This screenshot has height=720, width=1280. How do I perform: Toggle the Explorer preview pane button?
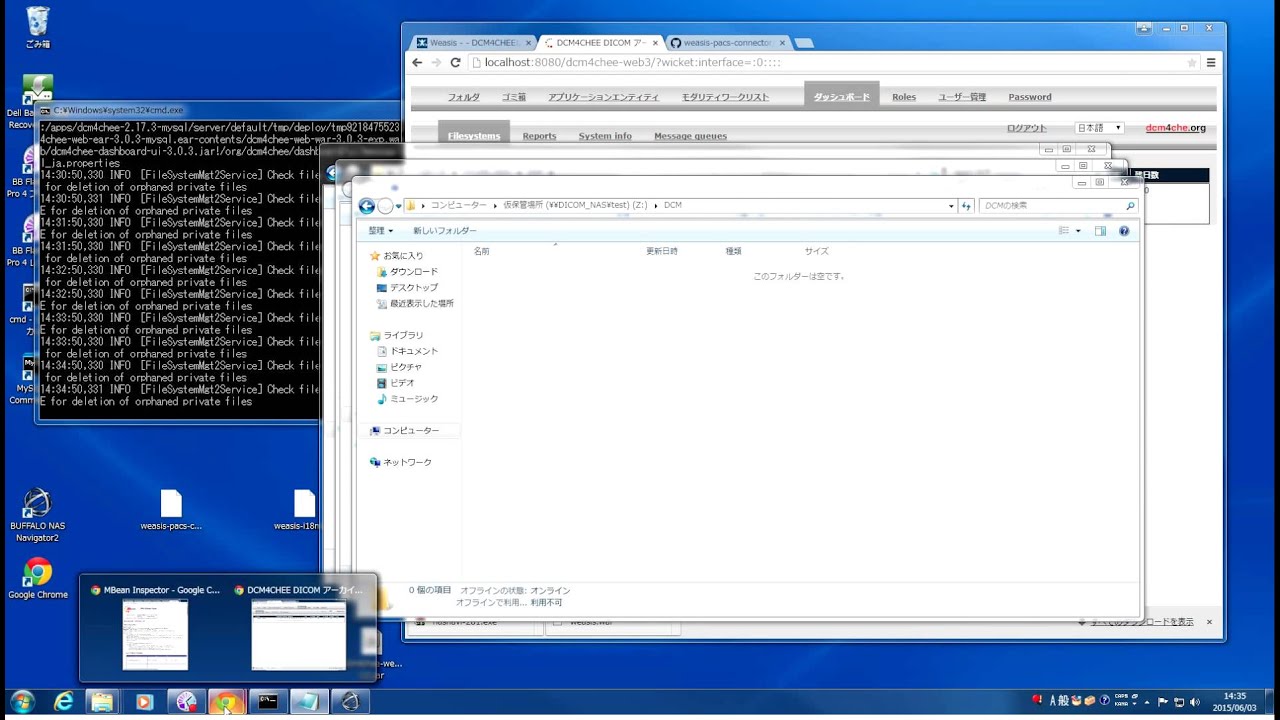click(x=1100, y=231)
